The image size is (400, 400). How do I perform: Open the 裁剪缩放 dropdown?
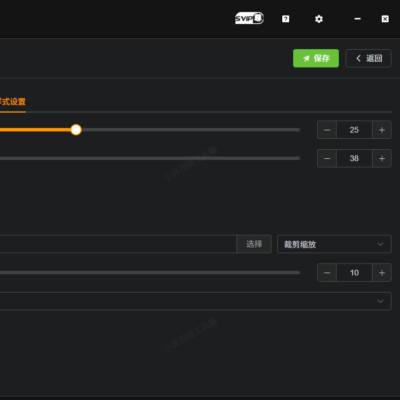pos(334,244)
